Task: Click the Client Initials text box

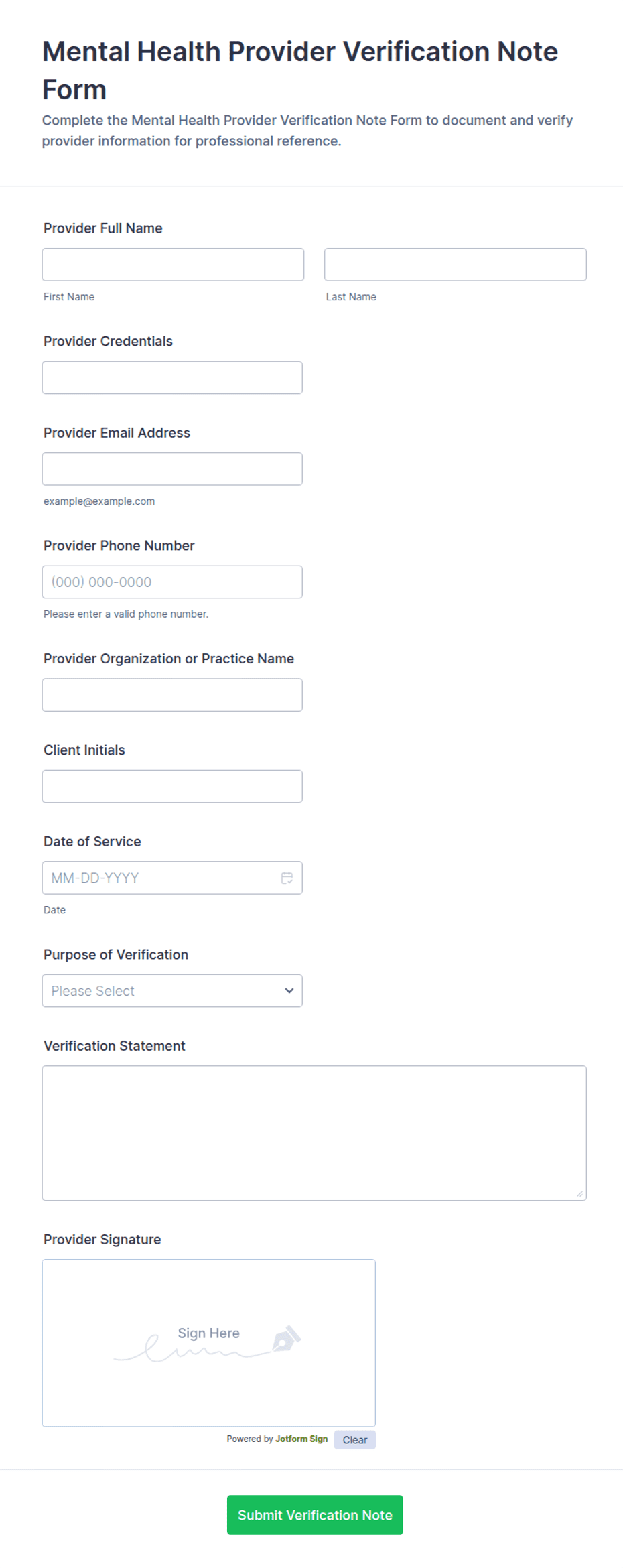Action: [x=172, y=787]
